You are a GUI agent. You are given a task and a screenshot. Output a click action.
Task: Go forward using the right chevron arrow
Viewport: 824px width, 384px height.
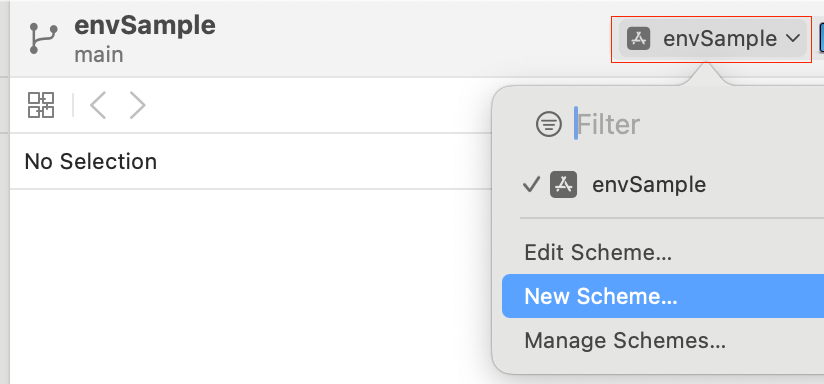[x=137, y=105]
